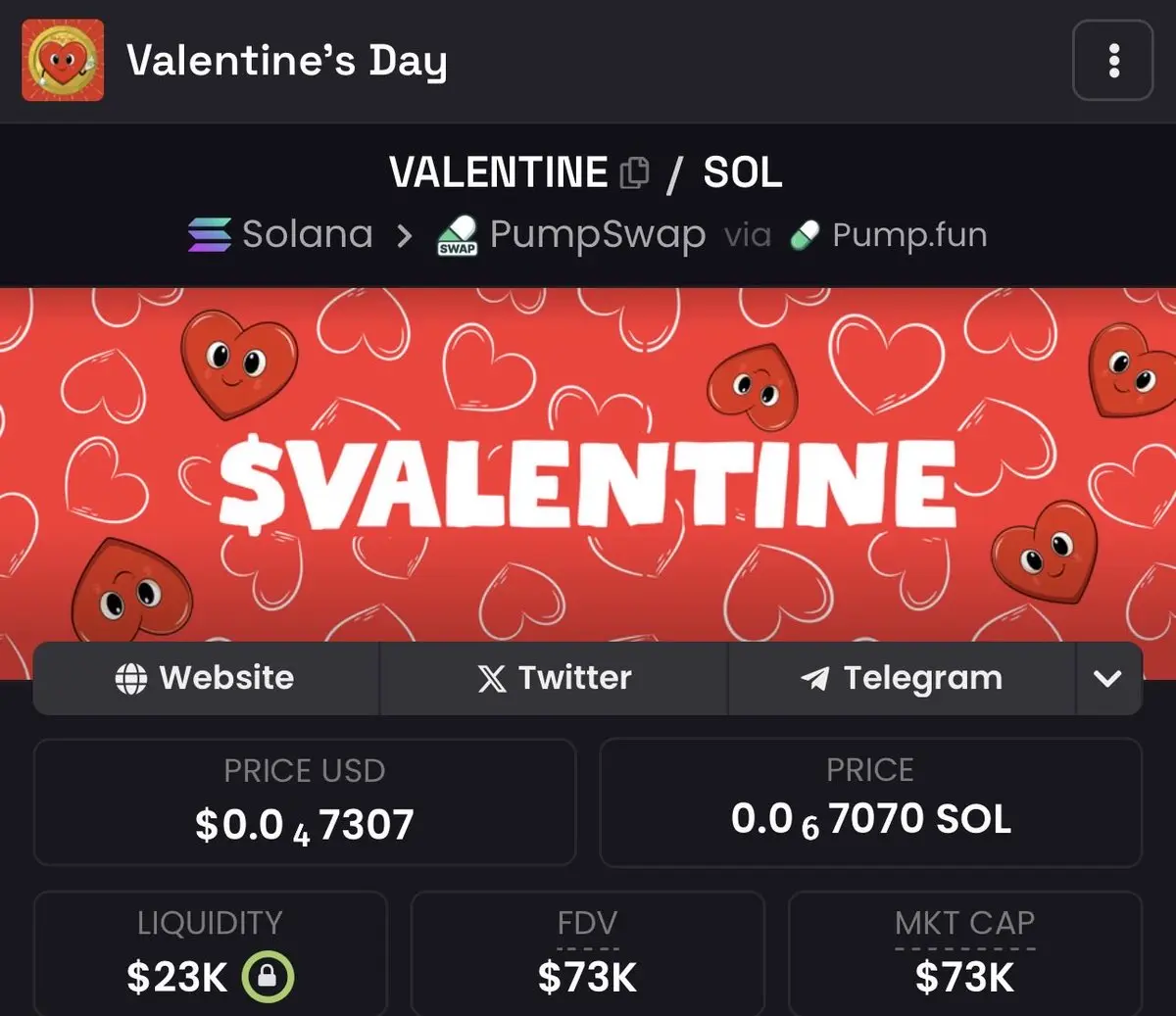Screen dimensions: 1176x1016
Task: Click the green liquidity lock icon
Action: tap(268, 977)
